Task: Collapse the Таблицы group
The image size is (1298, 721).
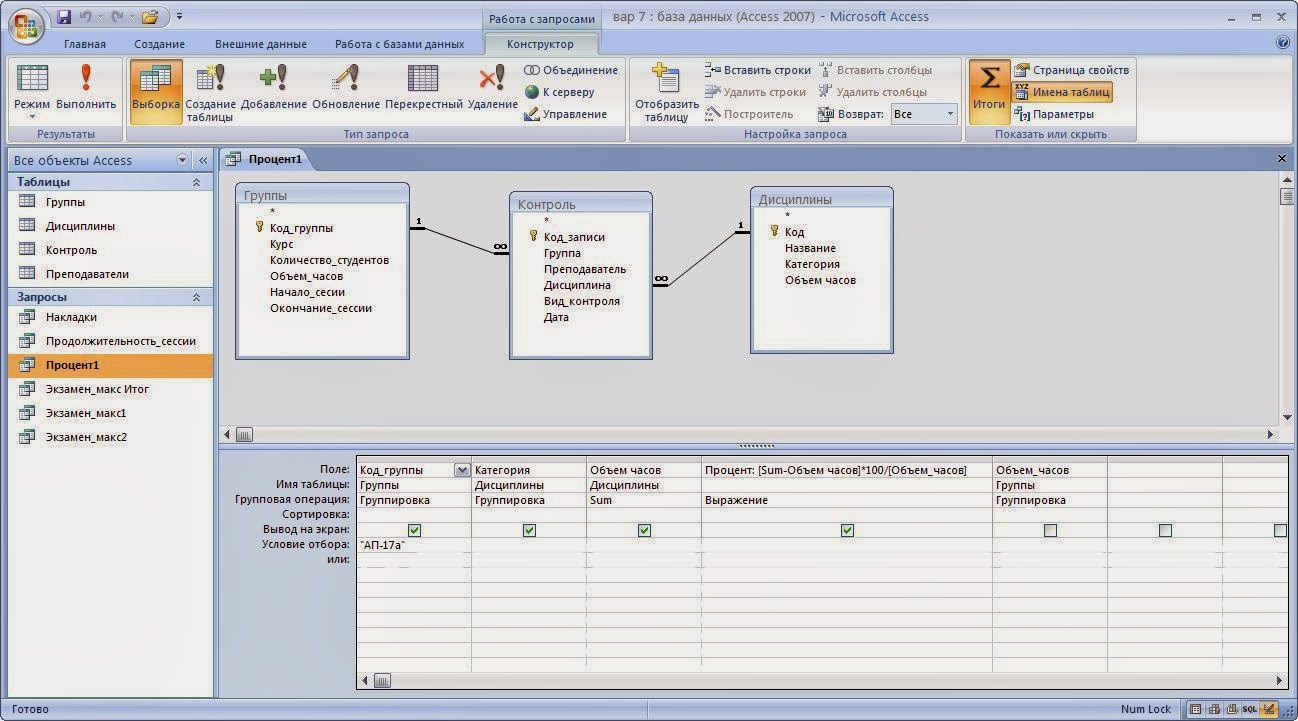Action: 196,183
